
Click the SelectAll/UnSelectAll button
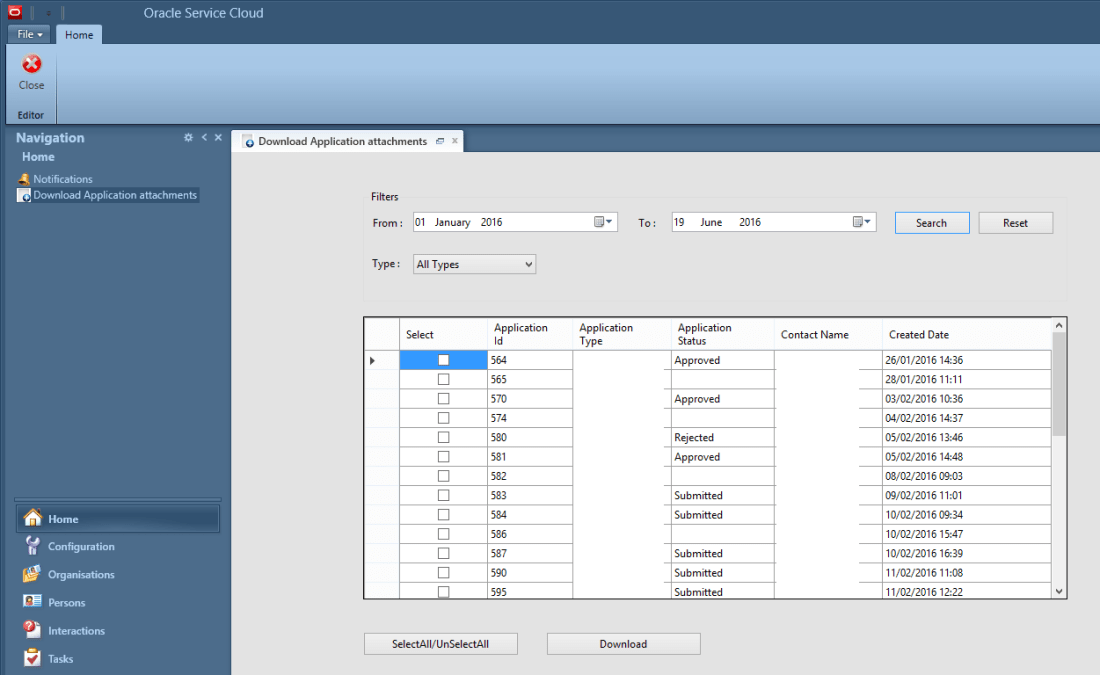pyautogui.click(x=440, y=643)
